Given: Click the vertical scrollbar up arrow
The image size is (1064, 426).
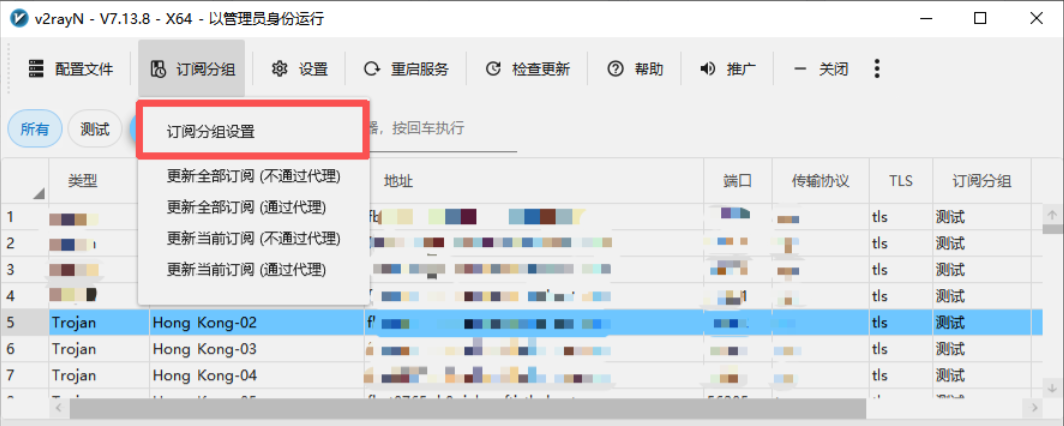Looking at the screenshot, I should tap(1052, 215).
